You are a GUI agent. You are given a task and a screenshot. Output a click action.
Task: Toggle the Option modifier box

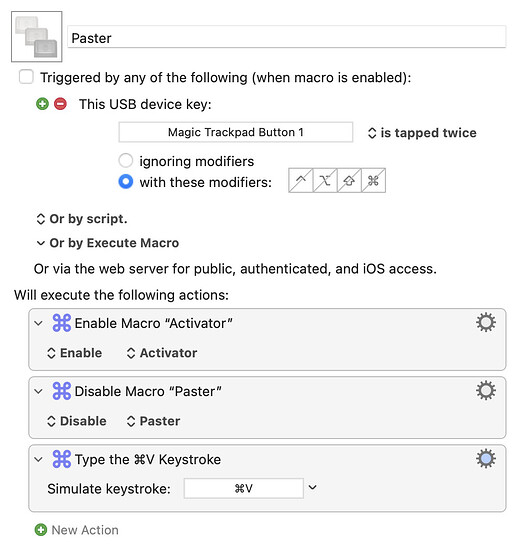point(325,180)
